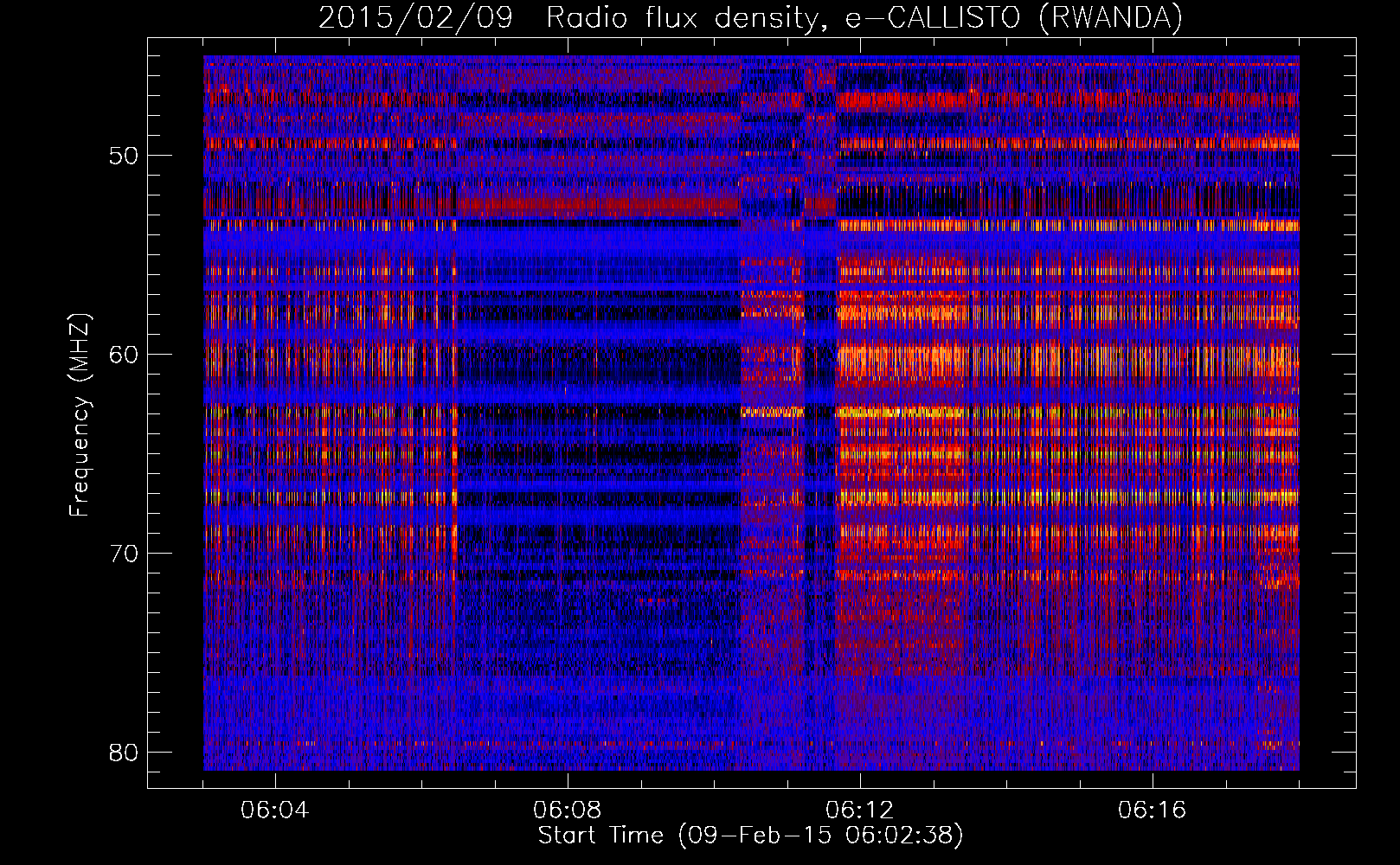The width and height of the screenshot is (1400, 865).
Task: Click the time tick label '06:16'
Action: click(x=1152, y=811)
